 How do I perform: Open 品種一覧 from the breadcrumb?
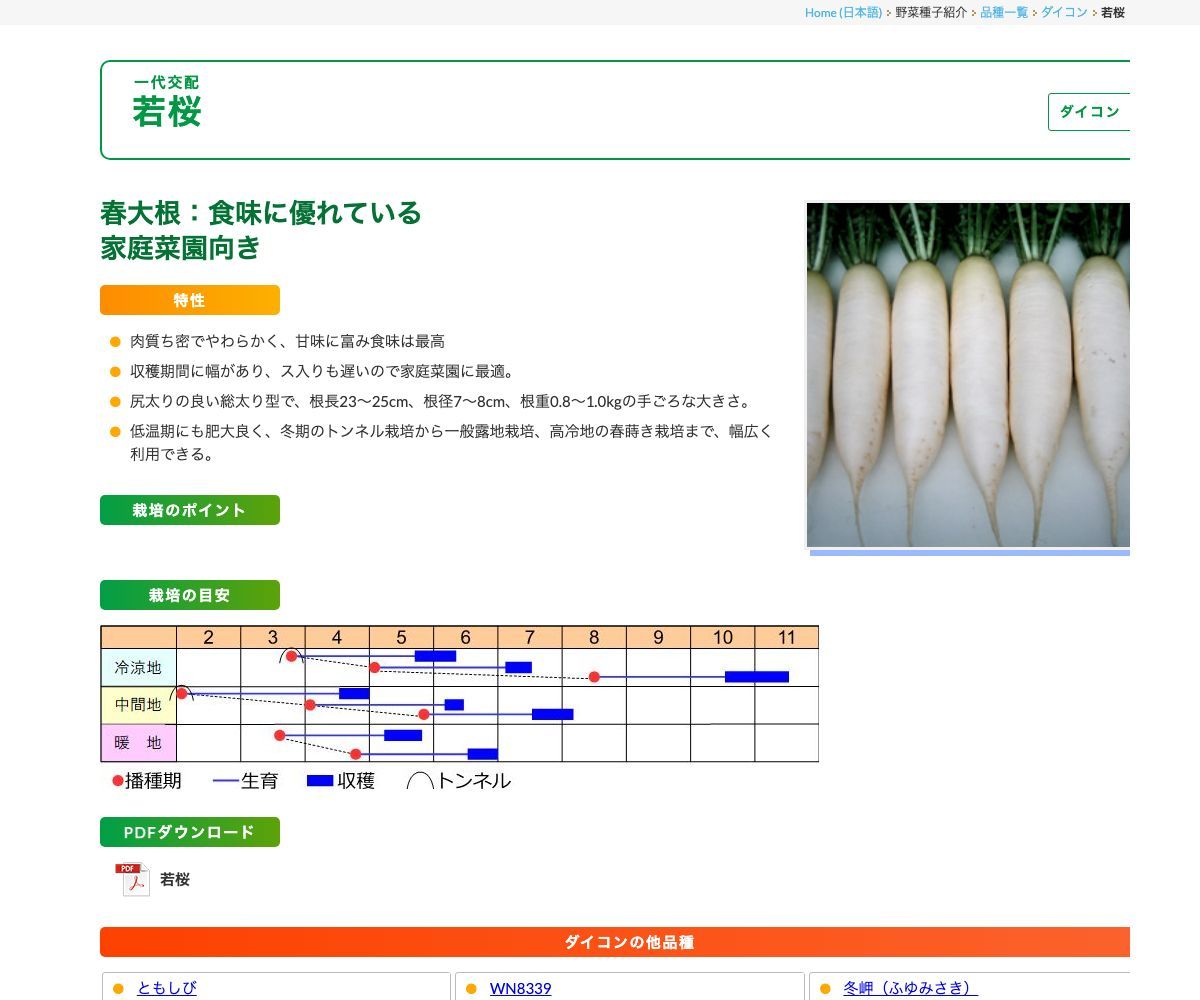[1004, 13]
